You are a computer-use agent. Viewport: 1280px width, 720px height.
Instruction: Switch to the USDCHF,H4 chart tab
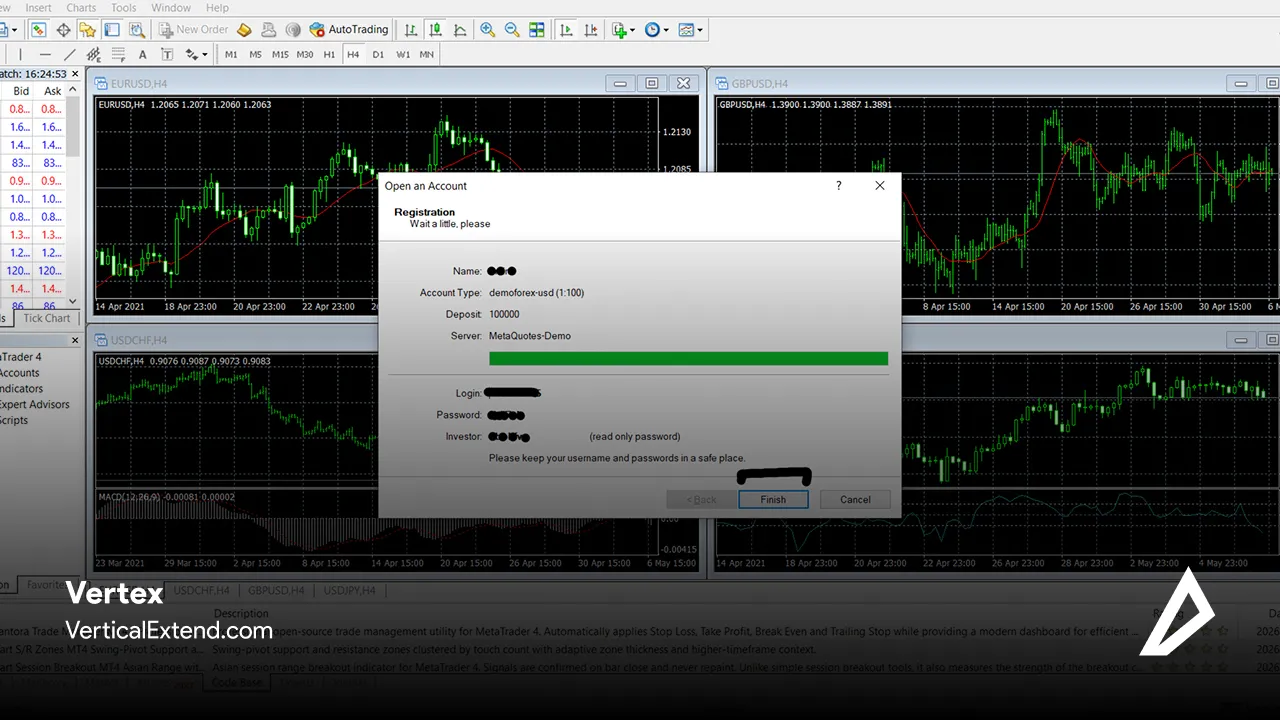pyautogui.click(x=202, y=590)
